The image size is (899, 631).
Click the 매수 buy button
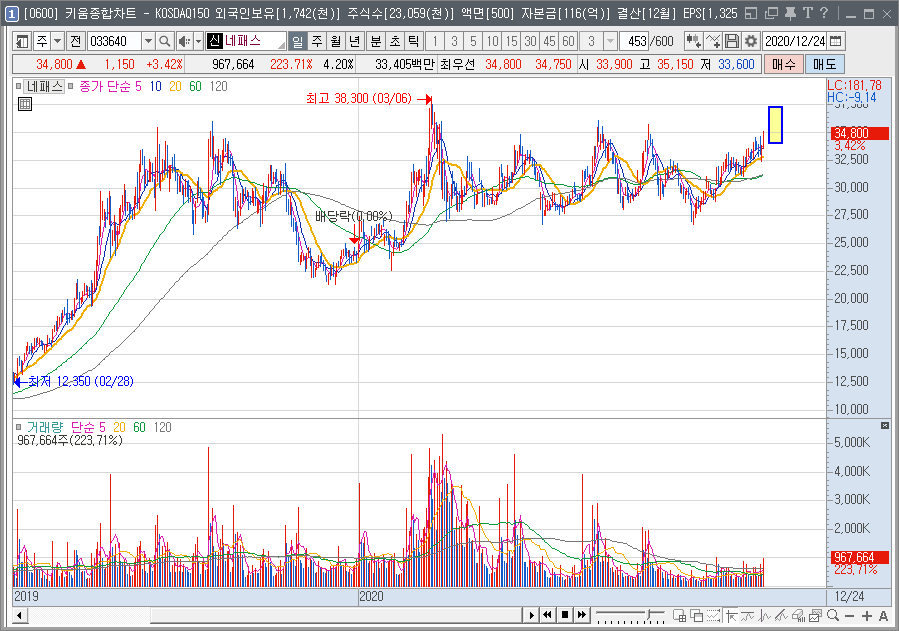[x=783, y=64]
